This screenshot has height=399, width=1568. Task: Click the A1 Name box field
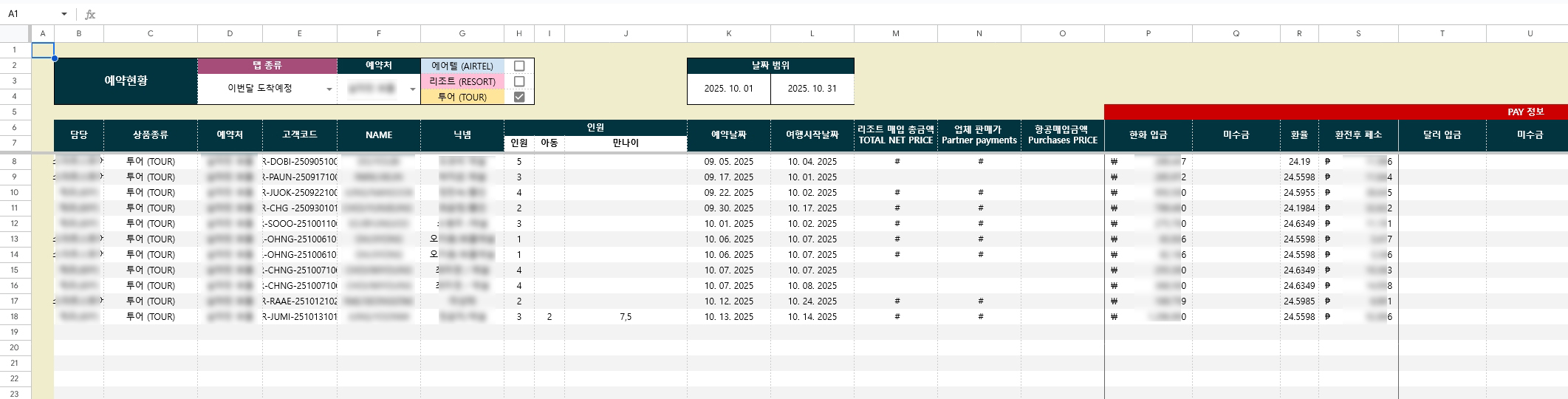[x=30, y=14]
